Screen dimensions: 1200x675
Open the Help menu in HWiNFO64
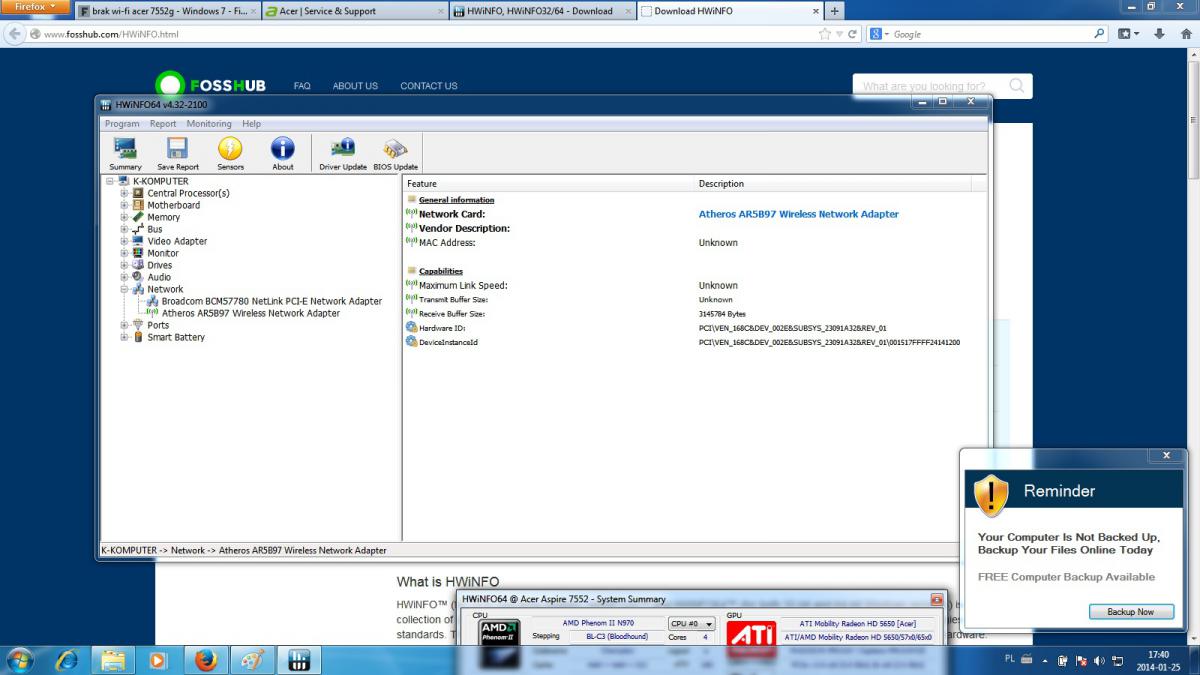(x=251, y=124)
